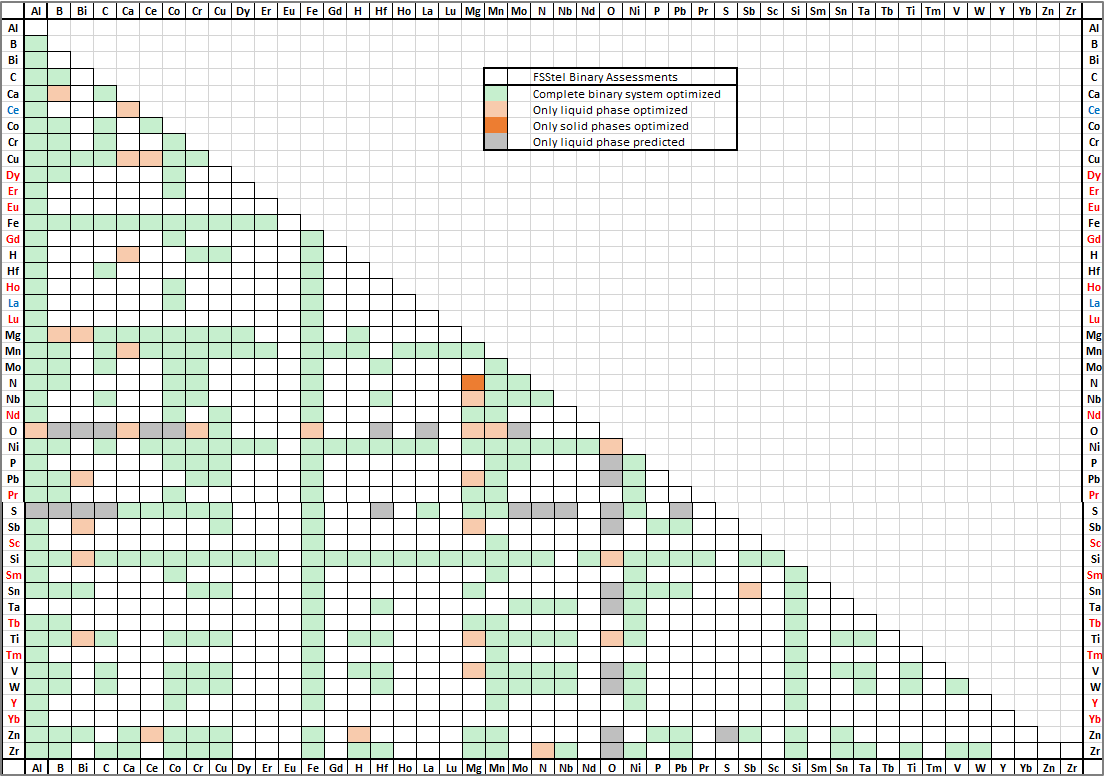1105x777 pixels.
Task: Click the orange cell at Zr row, N column
Action: coord(542,751)
